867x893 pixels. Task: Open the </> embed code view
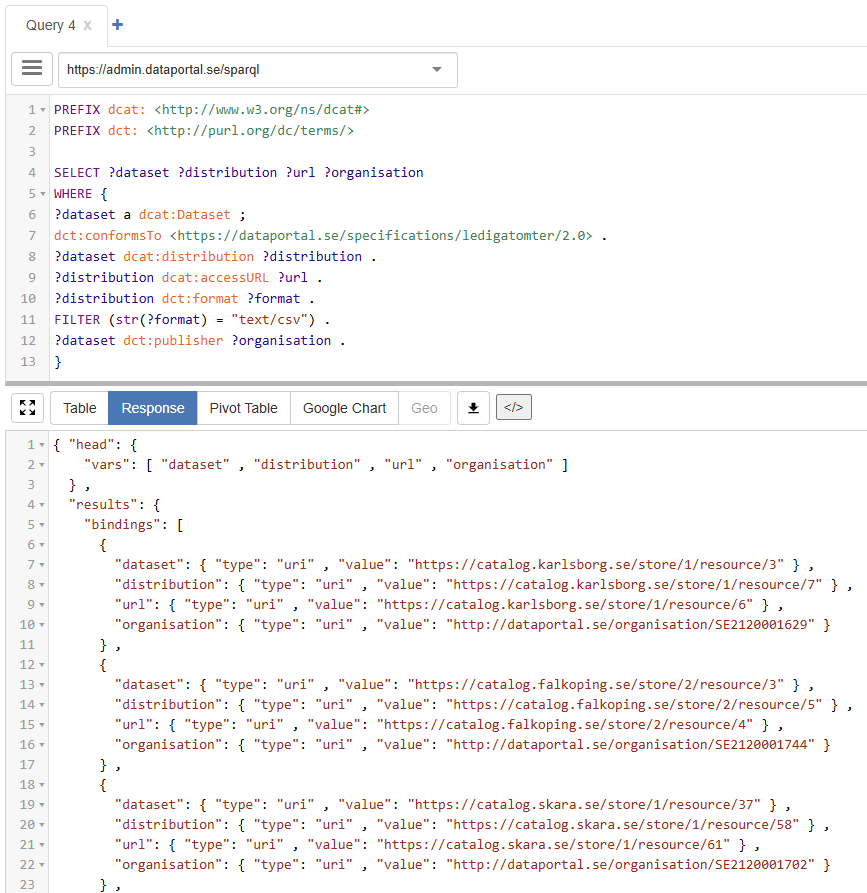pyautogui.click(x=513, y=407)
